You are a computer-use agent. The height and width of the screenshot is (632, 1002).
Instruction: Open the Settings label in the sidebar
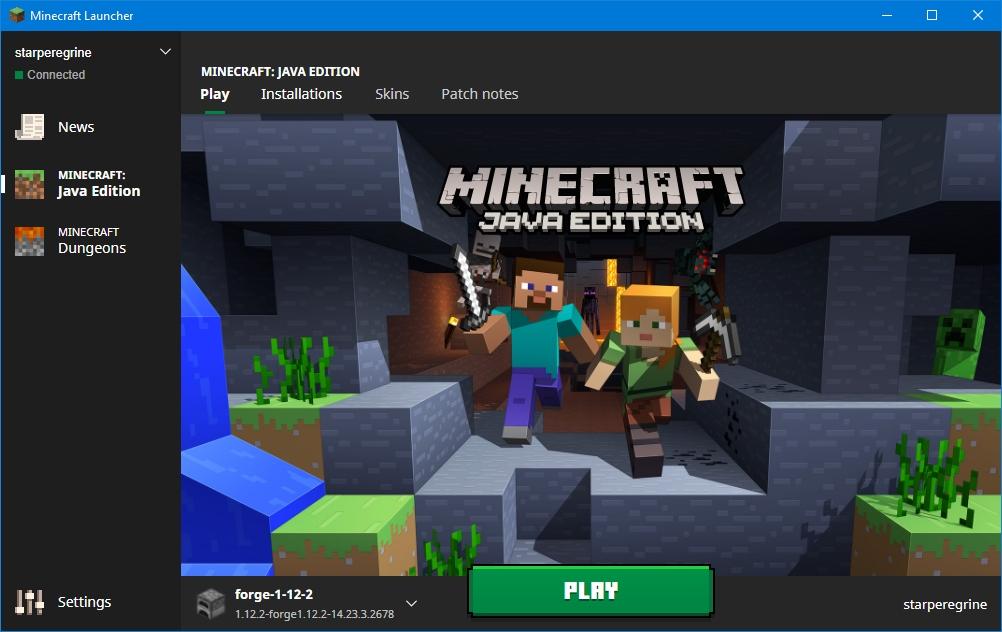84,602
